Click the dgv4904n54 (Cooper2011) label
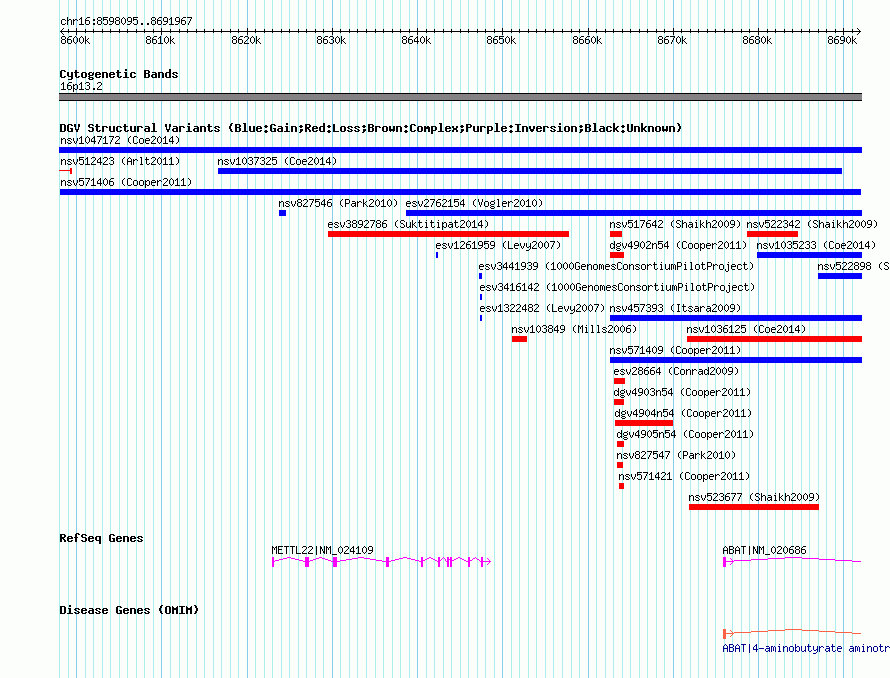 pyautogui.click(x=683, y=413)
